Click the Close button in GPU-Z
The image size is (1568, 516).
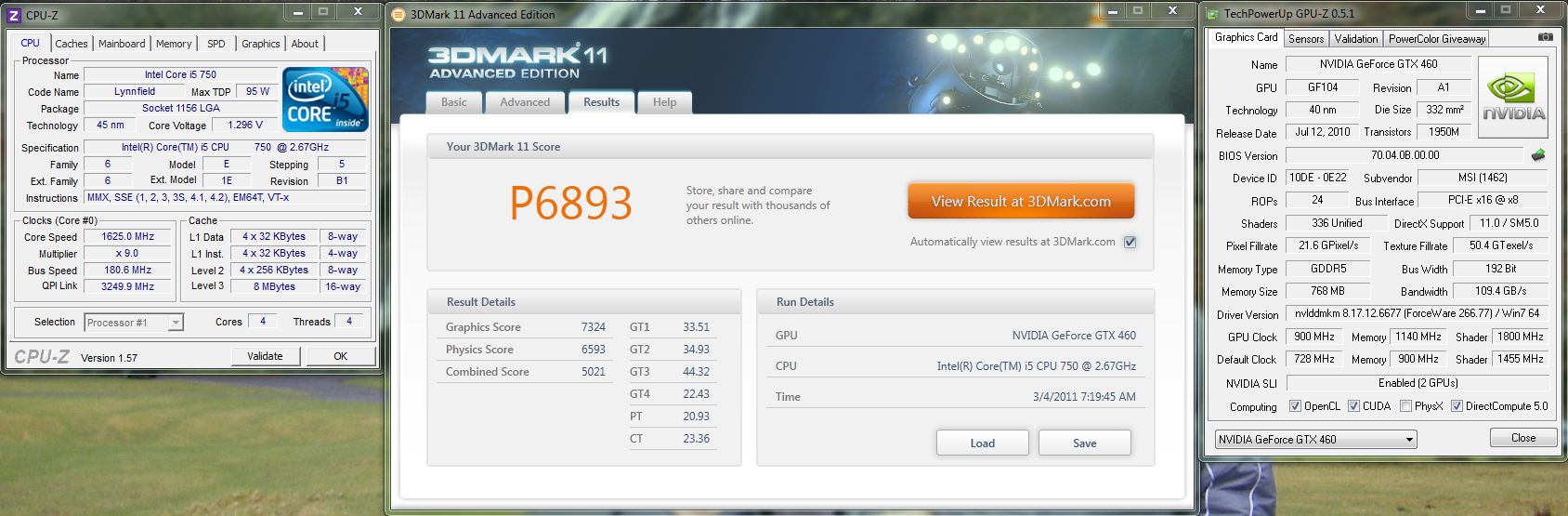1523,438
